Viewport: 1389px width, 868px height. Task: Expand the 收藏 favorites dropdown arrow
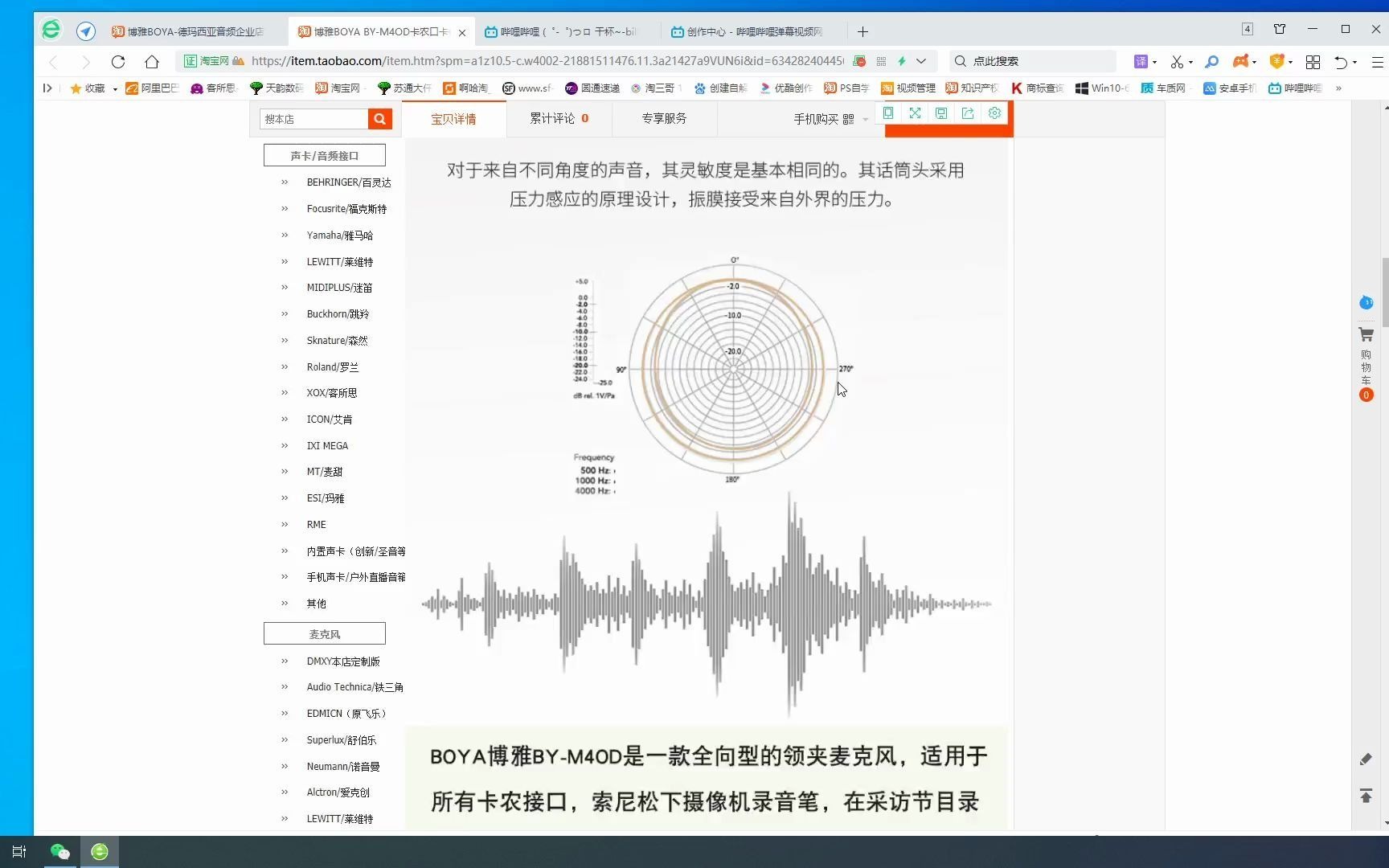click(115, 89)
